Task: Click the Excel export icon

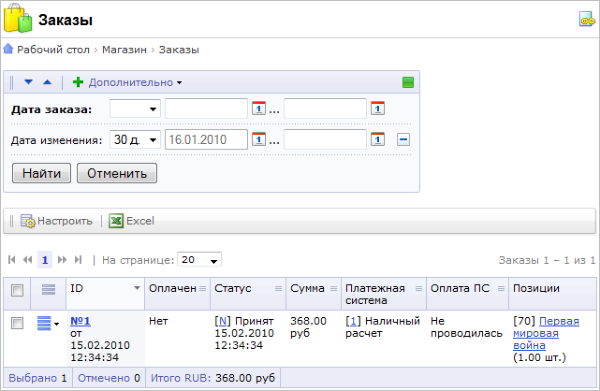Action: tap(116, 221)
